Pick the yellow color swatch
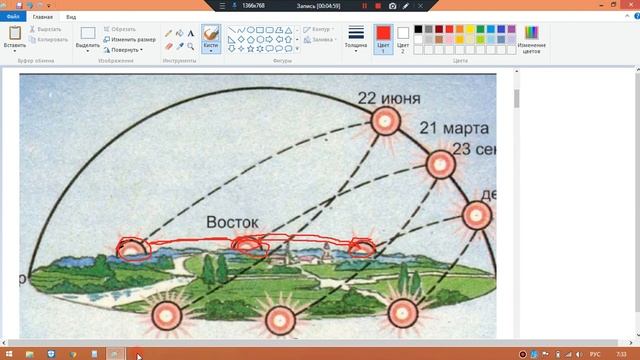Screen dimensions: 640x360 (x=470, y=29)
